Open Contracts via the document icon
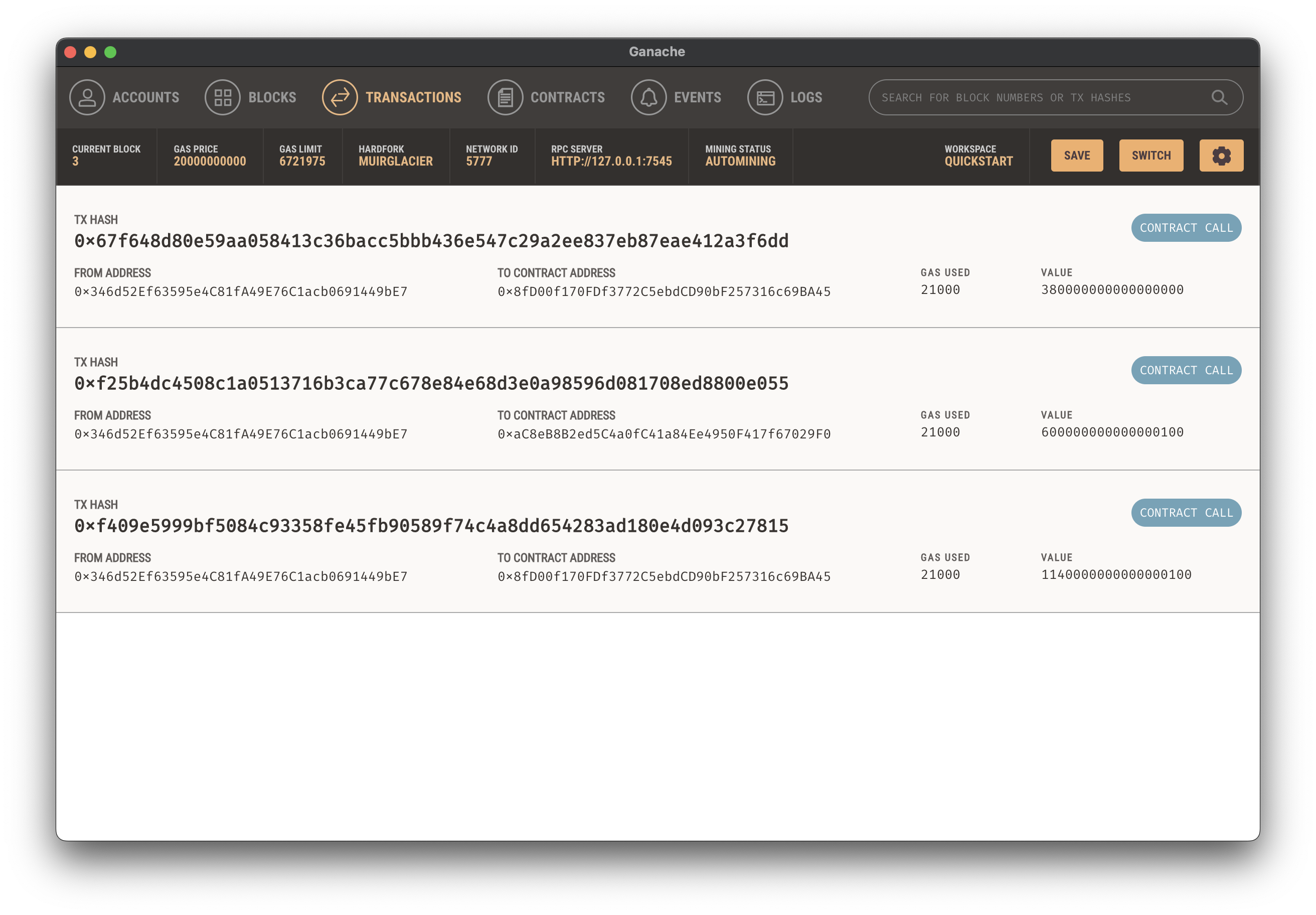1316x915 pixels. click(x=505, y=97)
